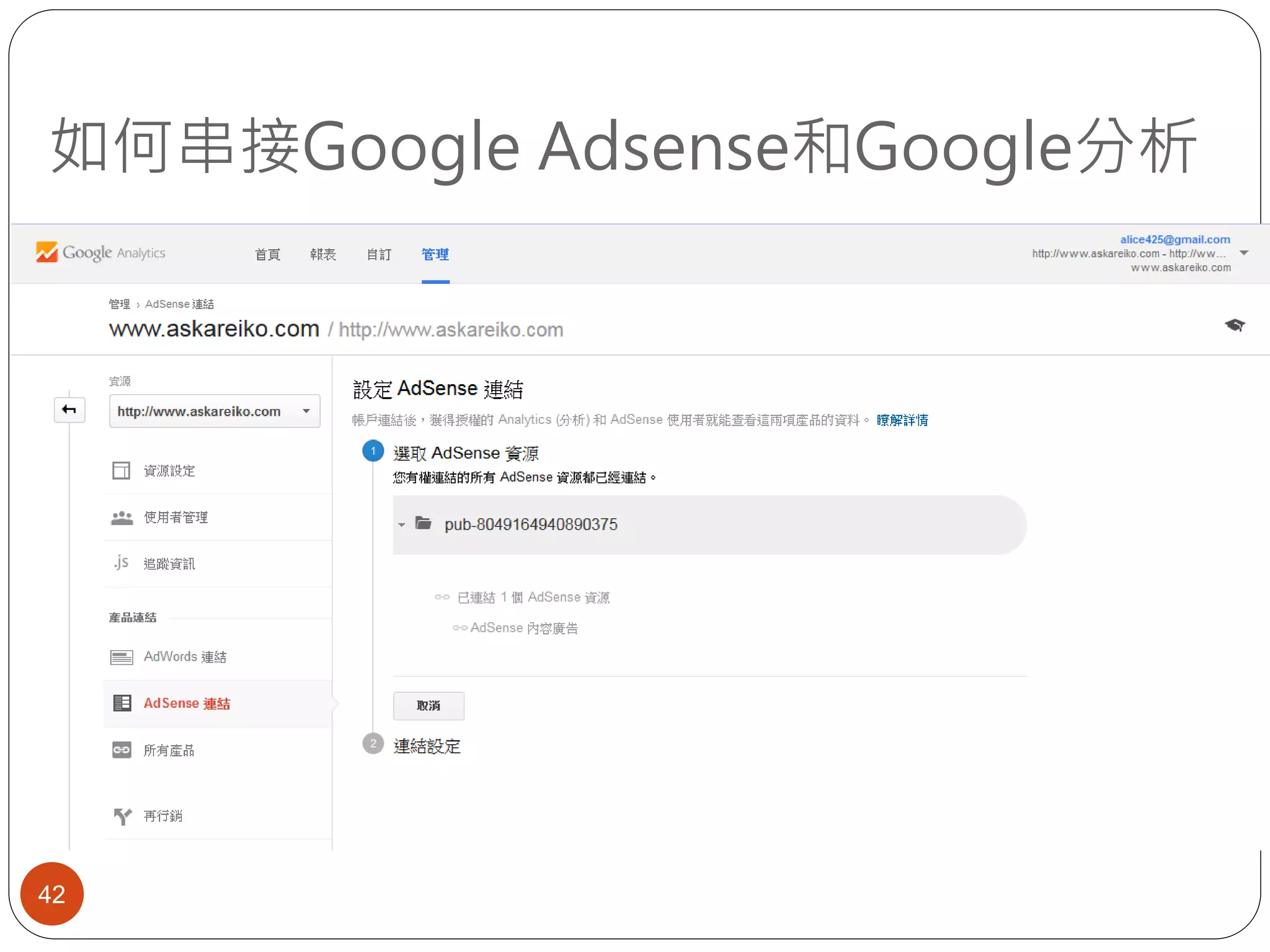The height and width of the screenshot is (952, 1270).
Task: Open 資源設定 in the sidebar
Action: (x=169, y=470)
